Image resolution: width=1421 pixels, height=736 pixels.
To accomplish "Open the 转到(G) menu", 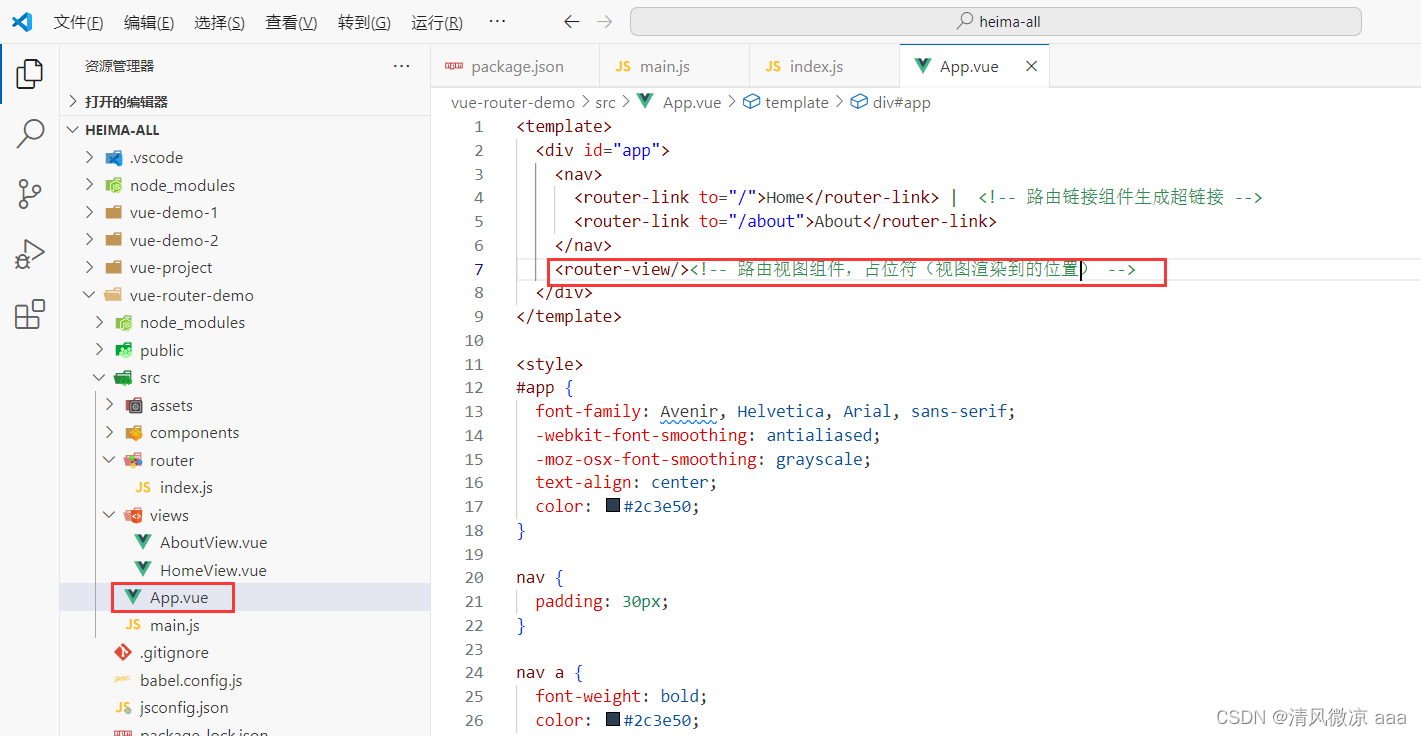I will (364, 22).
